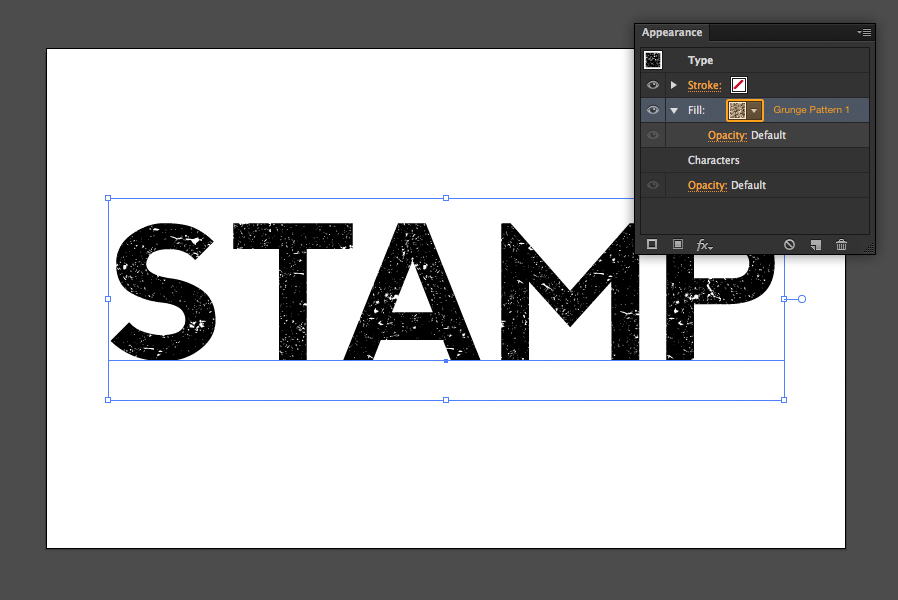Click the Grunge Pattern 1 fill swatch thumbnail
The image size is (898, 600).
click(x=735, y=110)
